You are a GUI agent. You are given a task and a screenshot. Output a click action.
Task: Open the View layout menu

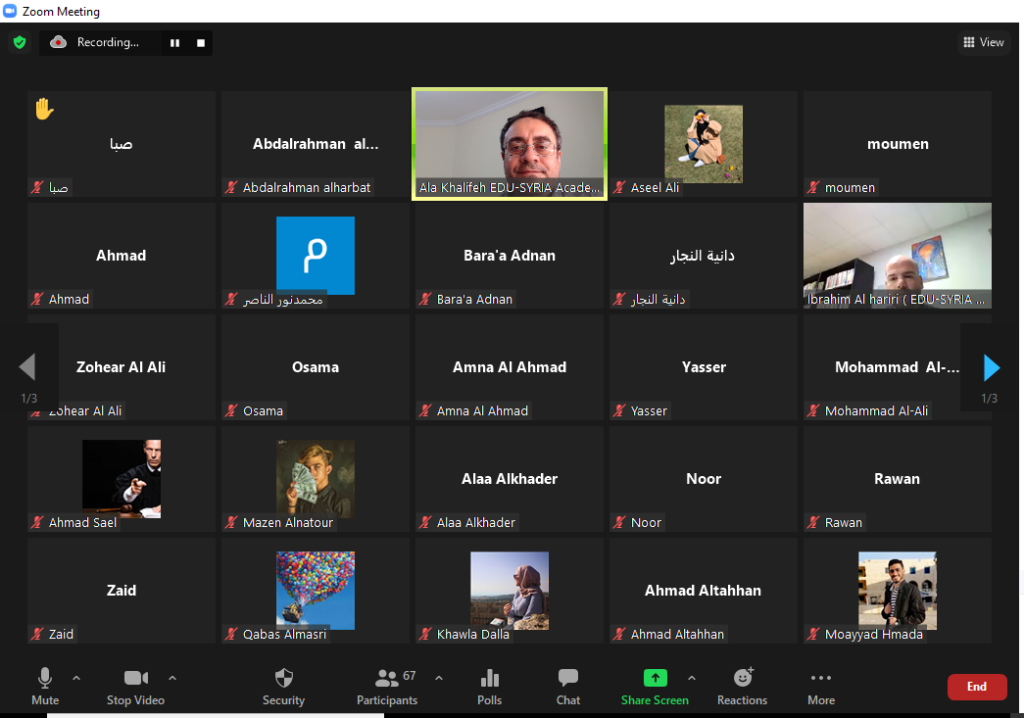[983, 42]
